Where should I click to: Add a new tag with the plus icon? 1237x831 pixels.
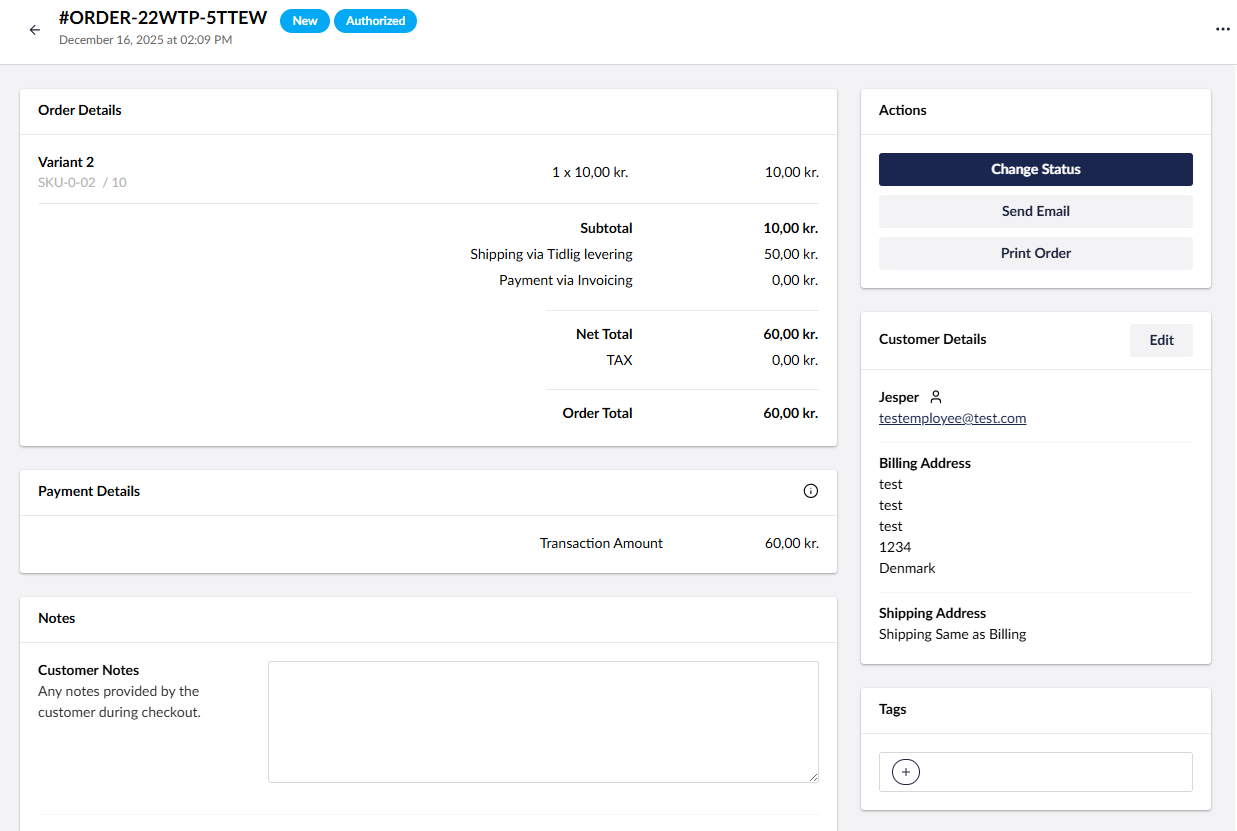point(905,771)
